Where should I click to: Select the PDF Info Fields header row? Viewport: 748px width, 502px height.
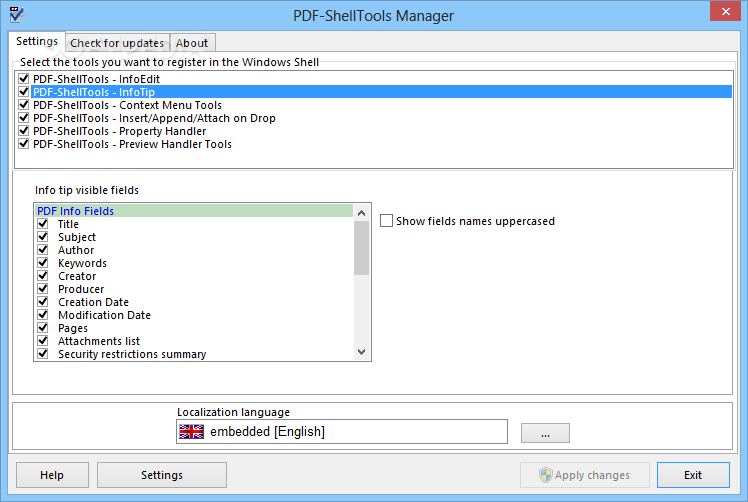point(194,211)
